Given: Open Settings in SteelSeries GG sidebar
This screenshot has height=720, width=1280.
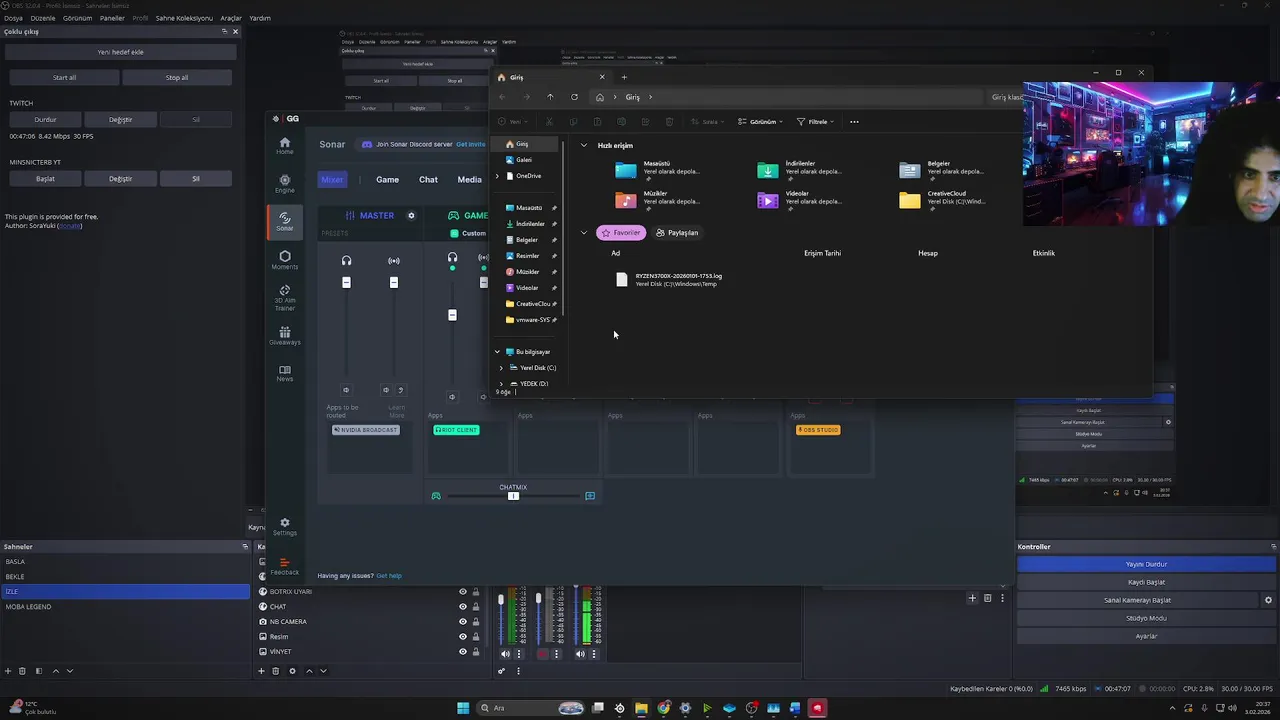Looking at the screenshot, I should pyautogui.click(x=285, y=526).
